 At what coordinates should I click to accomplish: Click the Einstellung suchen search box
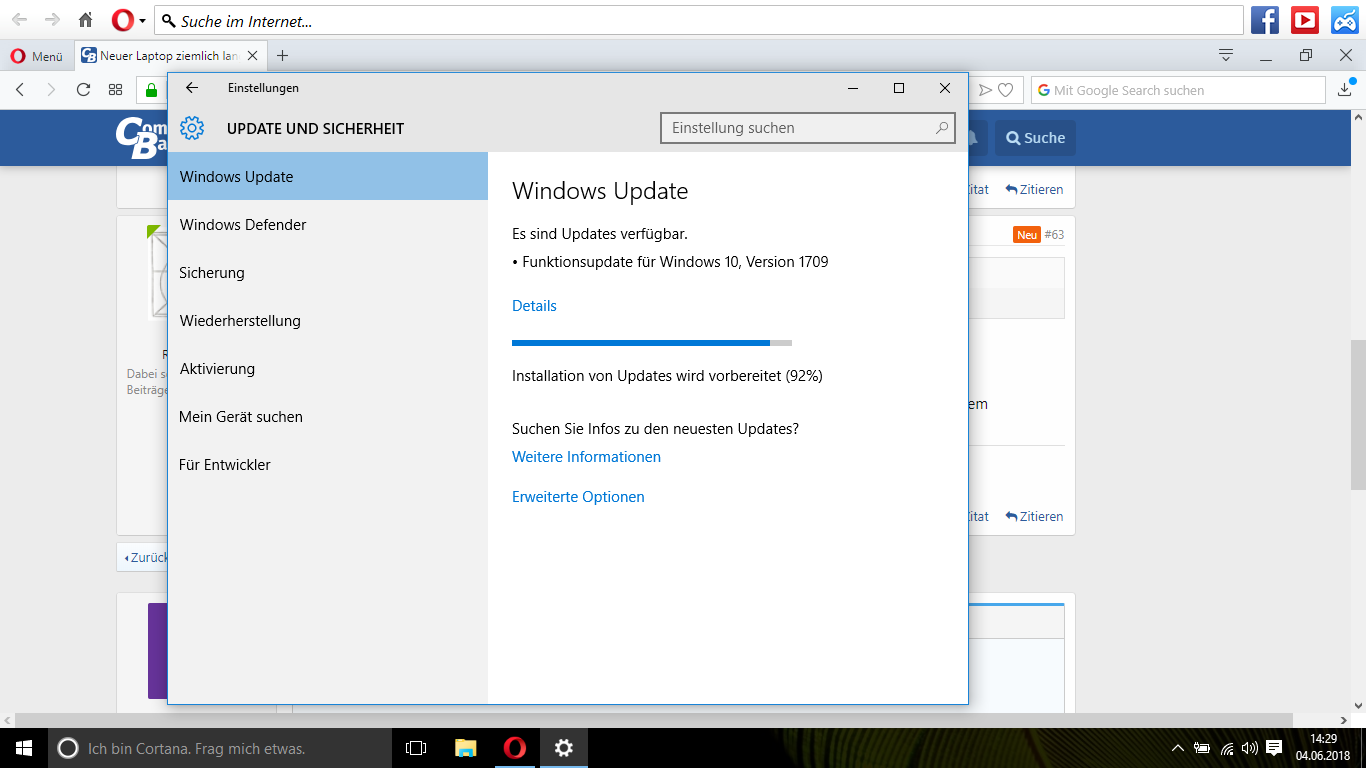pos(808,128)
